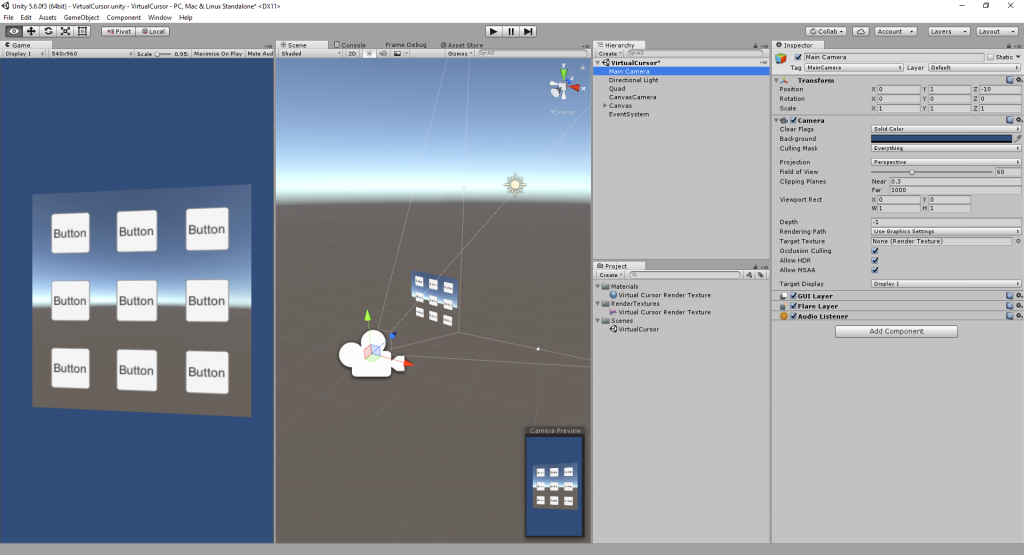Click the Background color eyedropper icon
The height and width of the screenshot is (555, 1024).
point(1018,139)
